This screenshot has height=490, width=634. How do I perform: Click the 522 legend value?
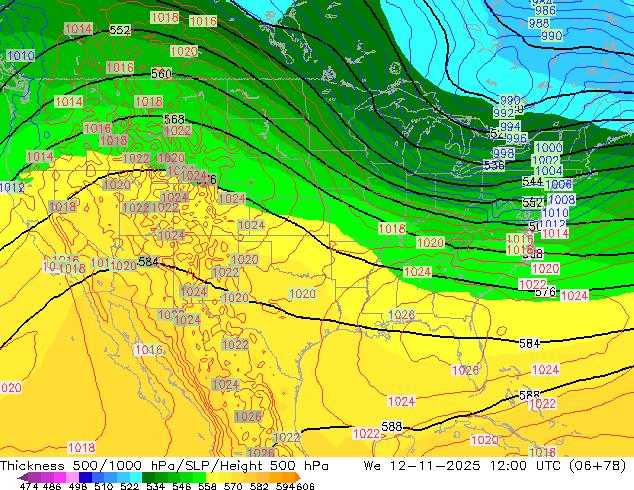pos(130,486)
